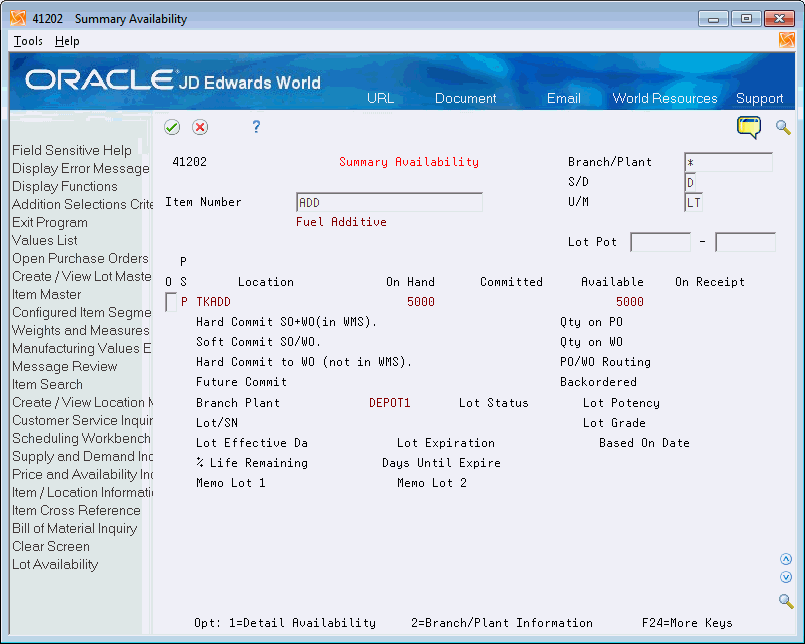Click the first Lot Pot field
805x644 pixels.
click(660, 242)
